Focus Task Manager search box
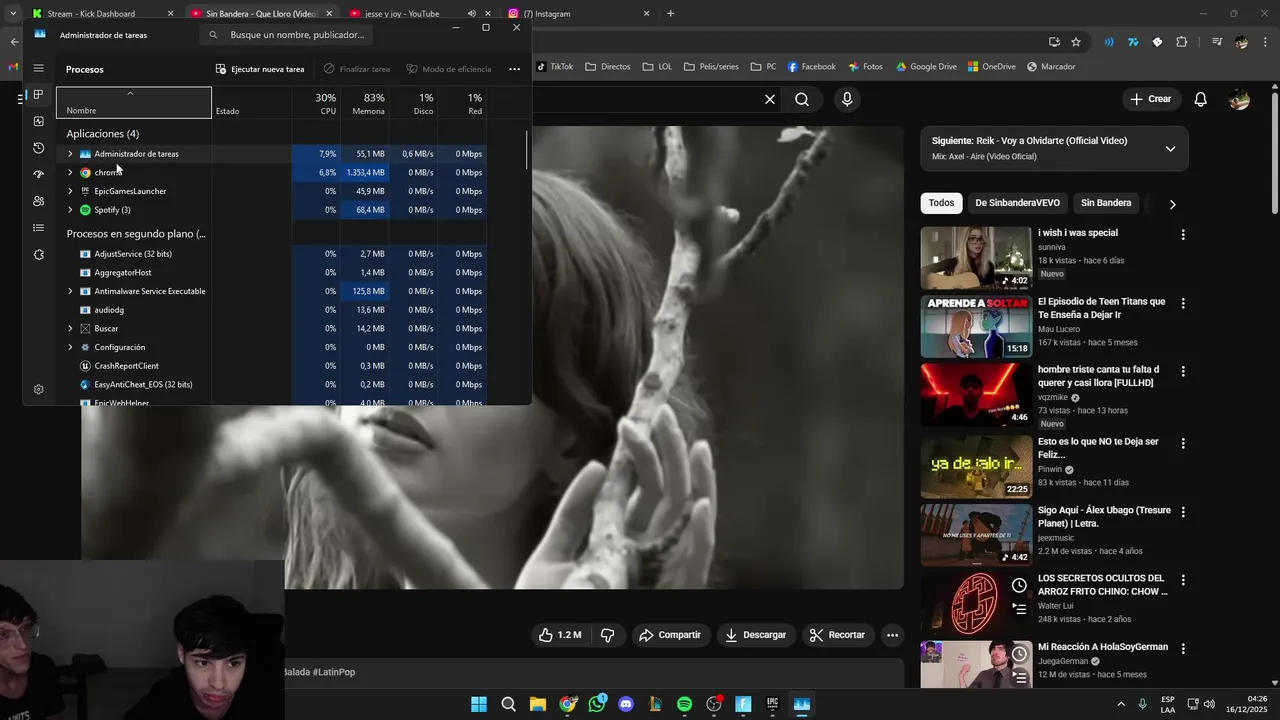The height and width of the screenshot is (720, 1280). click(286, 35)
